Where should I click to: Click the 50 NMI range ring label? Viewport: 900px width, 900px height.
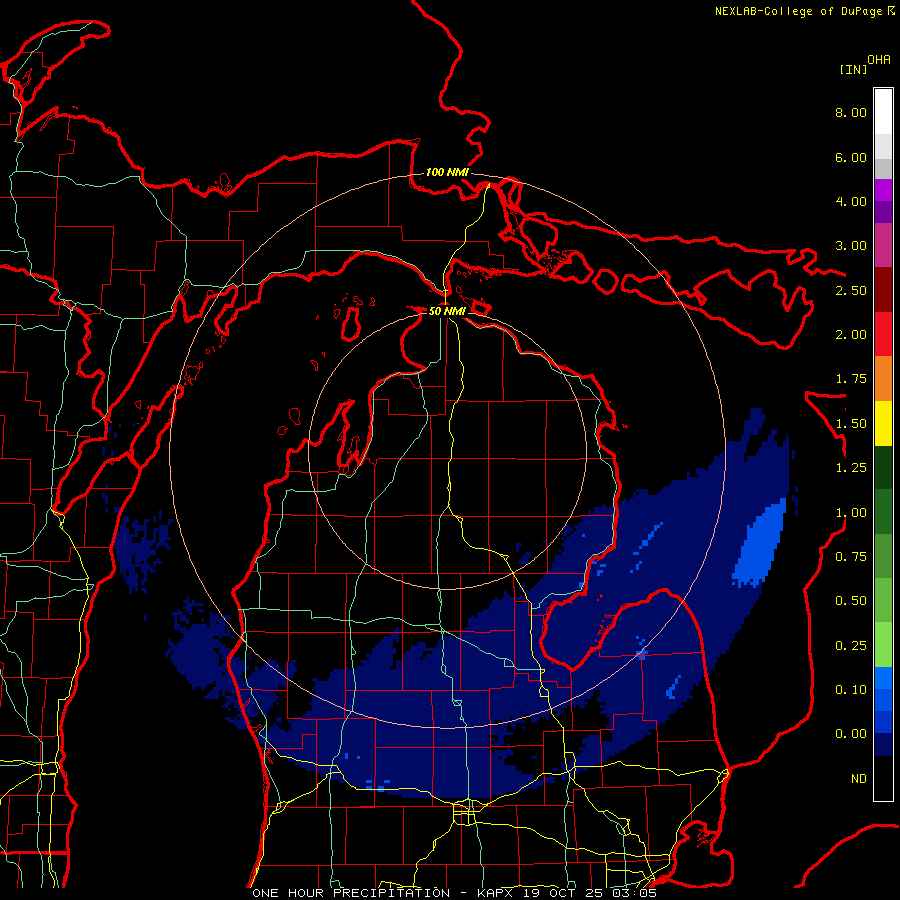447,311
